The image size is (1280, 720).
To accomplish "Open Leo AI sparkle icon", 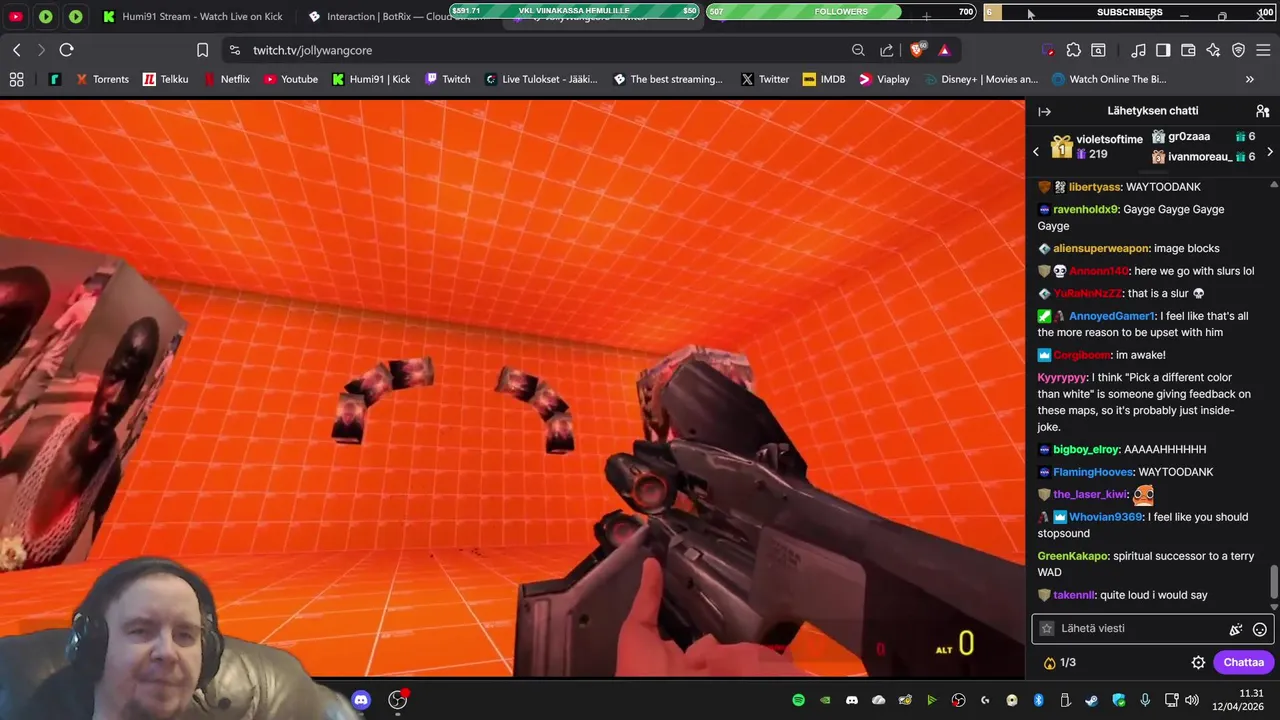I will click(1213, 50).
